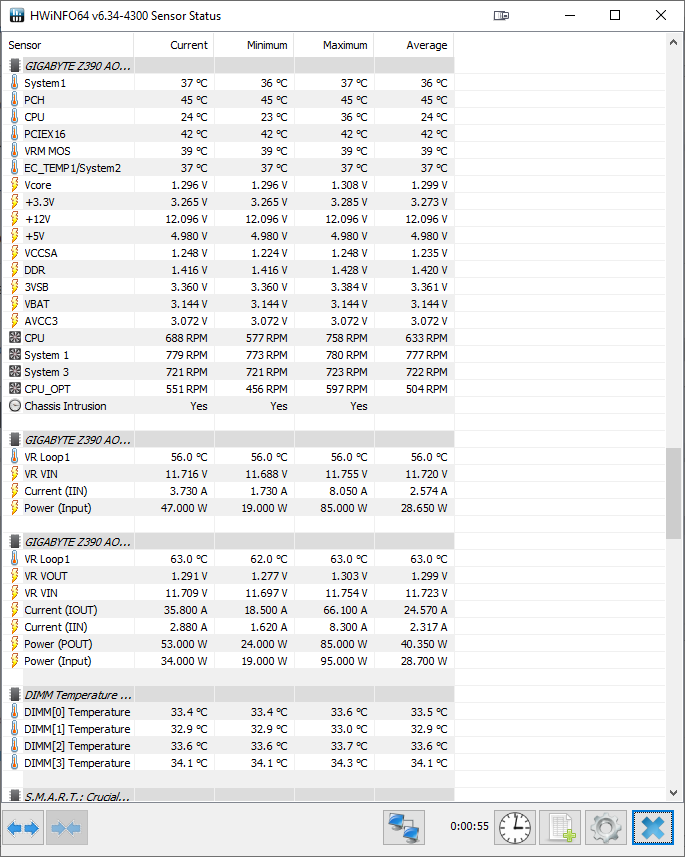Click the vertical scrollbar thumb

click(674, 493)
